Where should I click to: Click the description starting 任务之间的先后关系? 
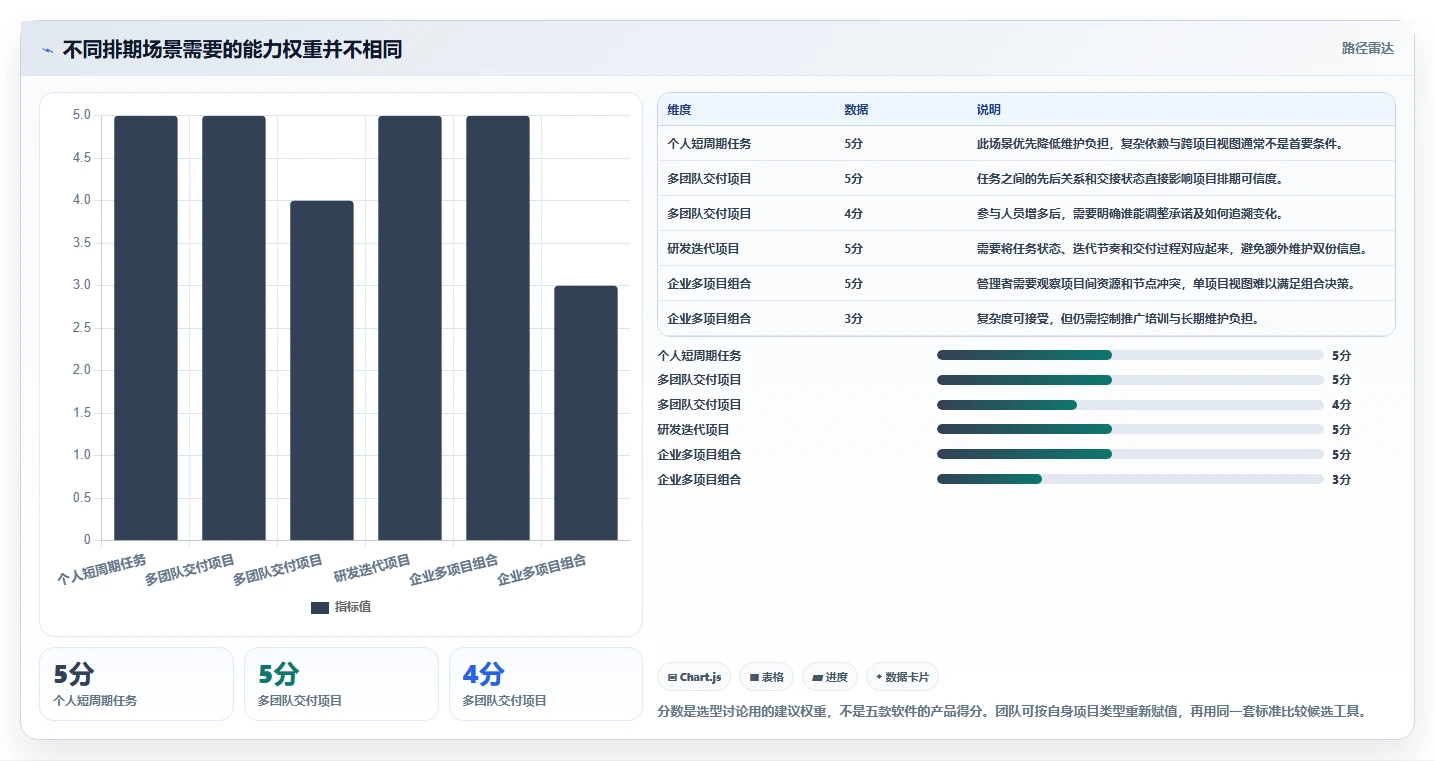(x=1130, y=179)
